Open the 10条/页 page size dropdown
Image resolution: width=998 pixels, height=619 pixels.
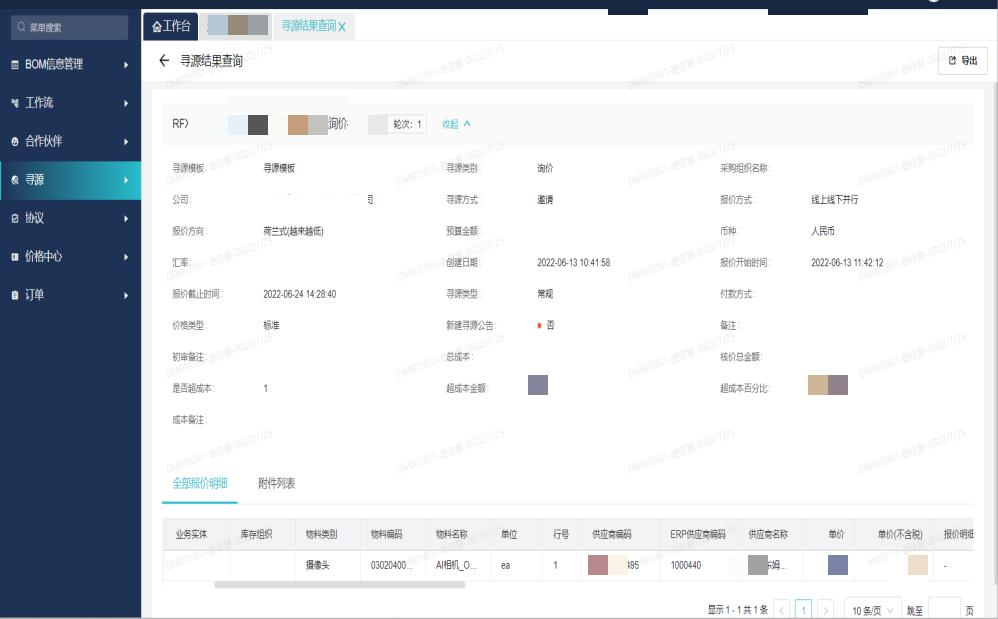pos(872,609)
